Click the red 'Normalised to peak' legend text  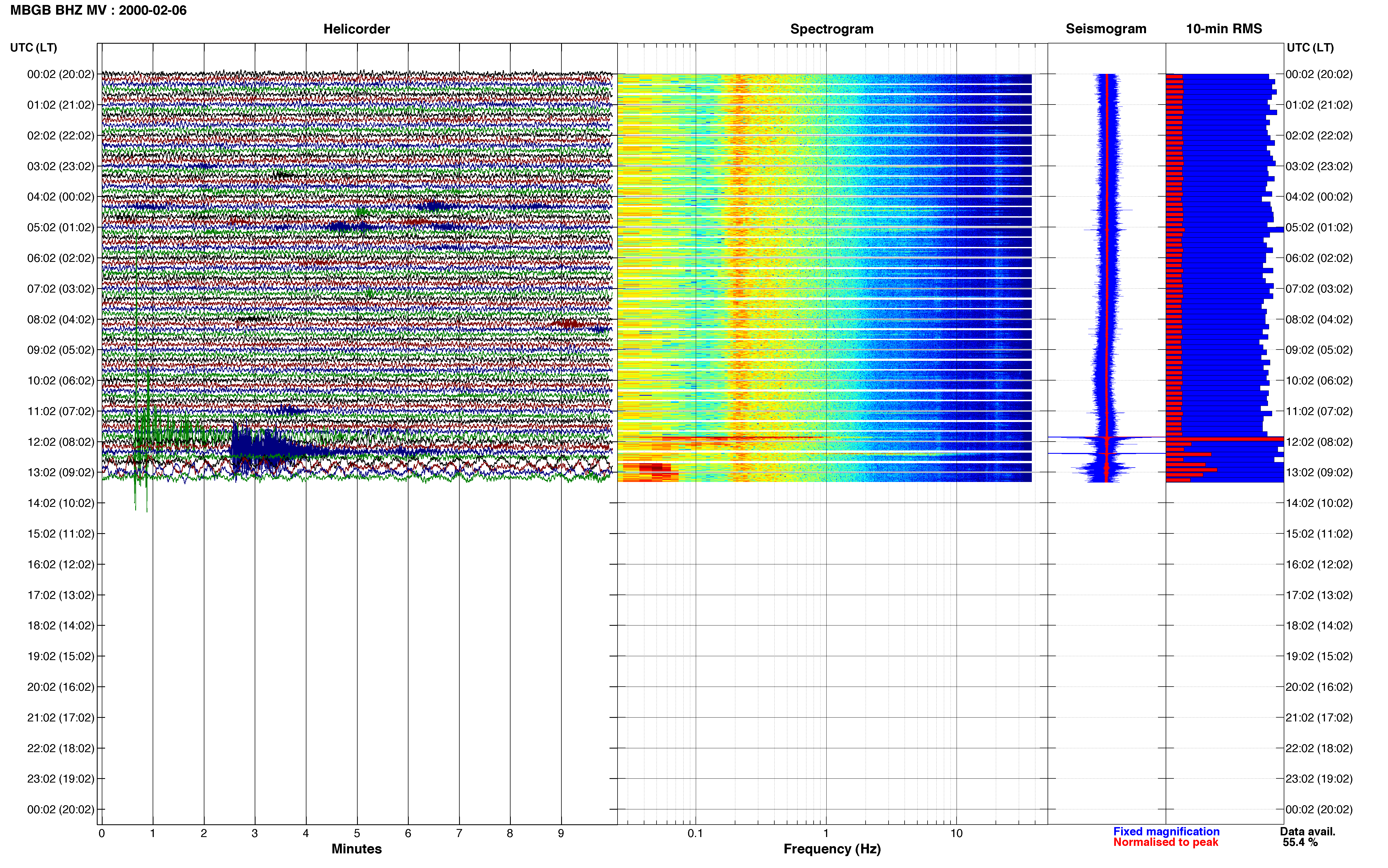pyautogui.click(x=1165, y=842)
